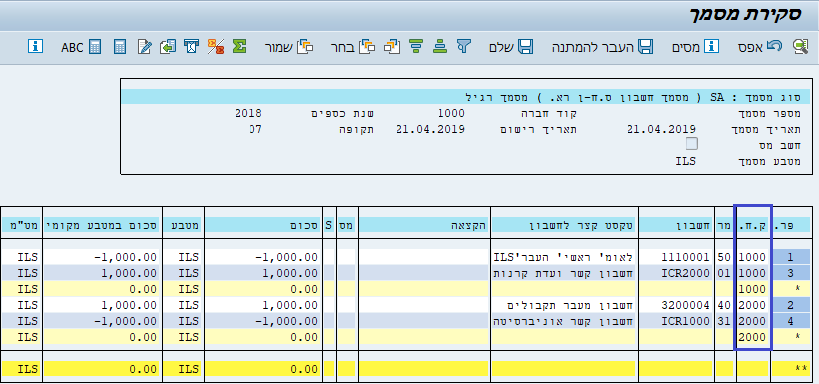
Task: Click the filter funnel icon
Action: click(464, 46)
